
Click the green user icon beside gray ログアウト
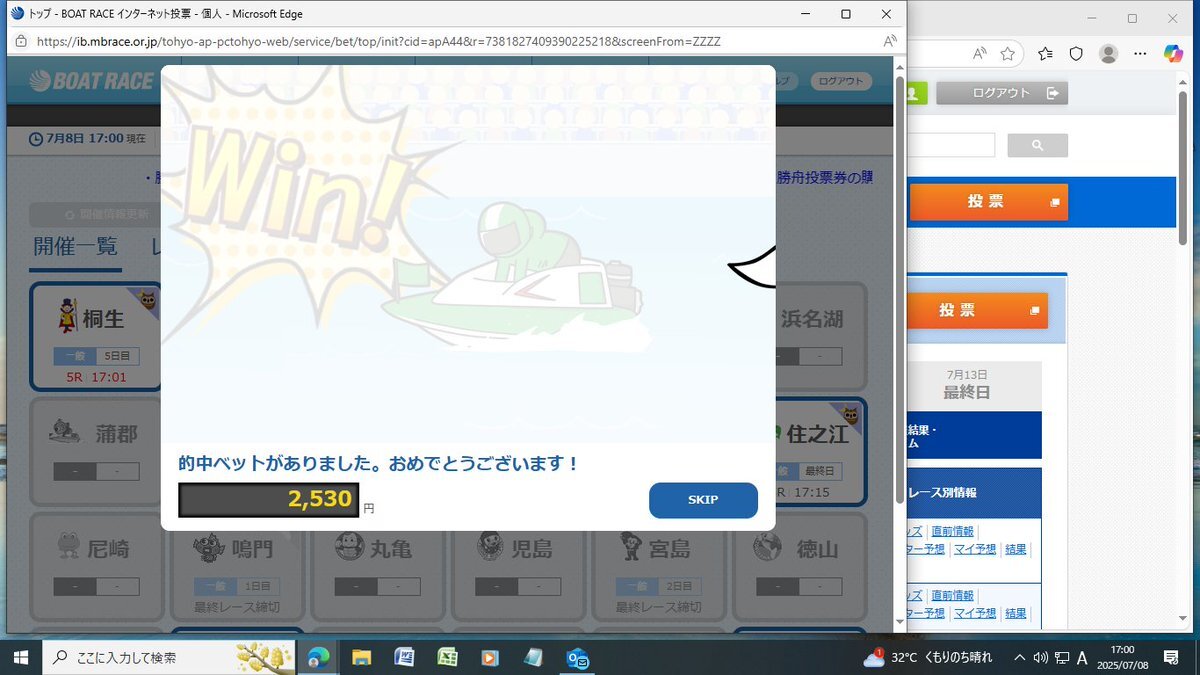tap(917, 93)
